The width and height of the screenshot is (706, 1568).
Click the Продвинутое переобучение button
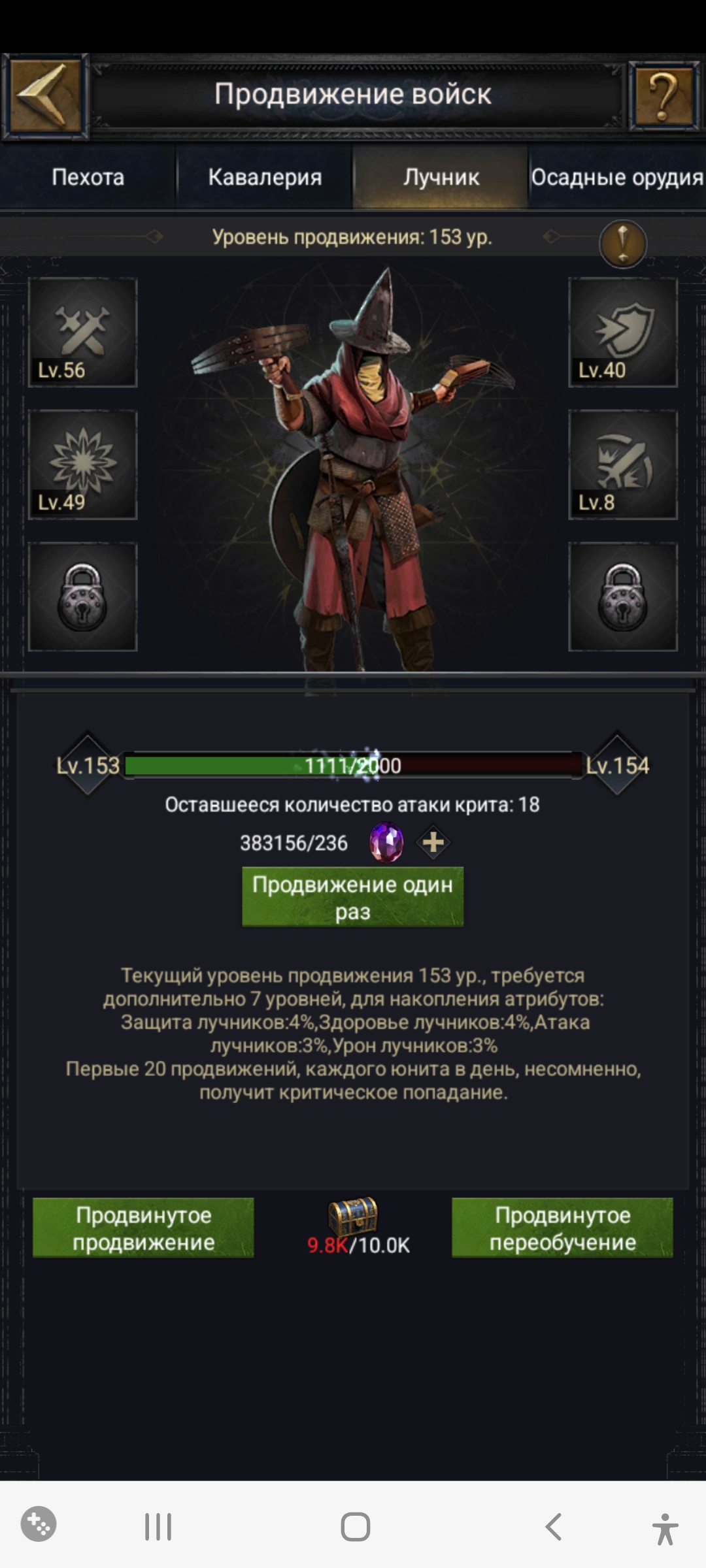point(562,1228)
